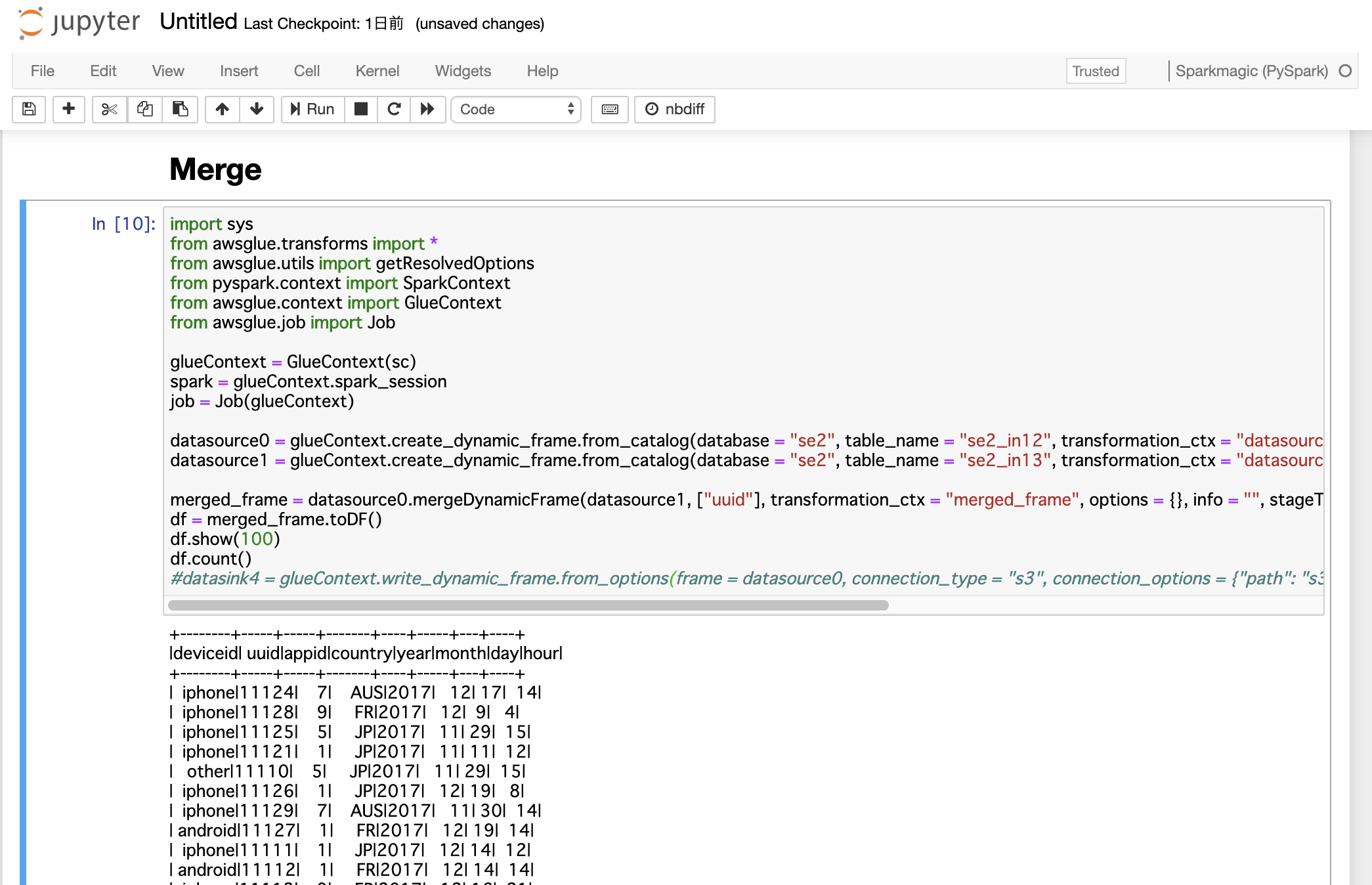Rename notebook by clicking Untitled title
The image size is (1372, 885).
pos(198,22)
